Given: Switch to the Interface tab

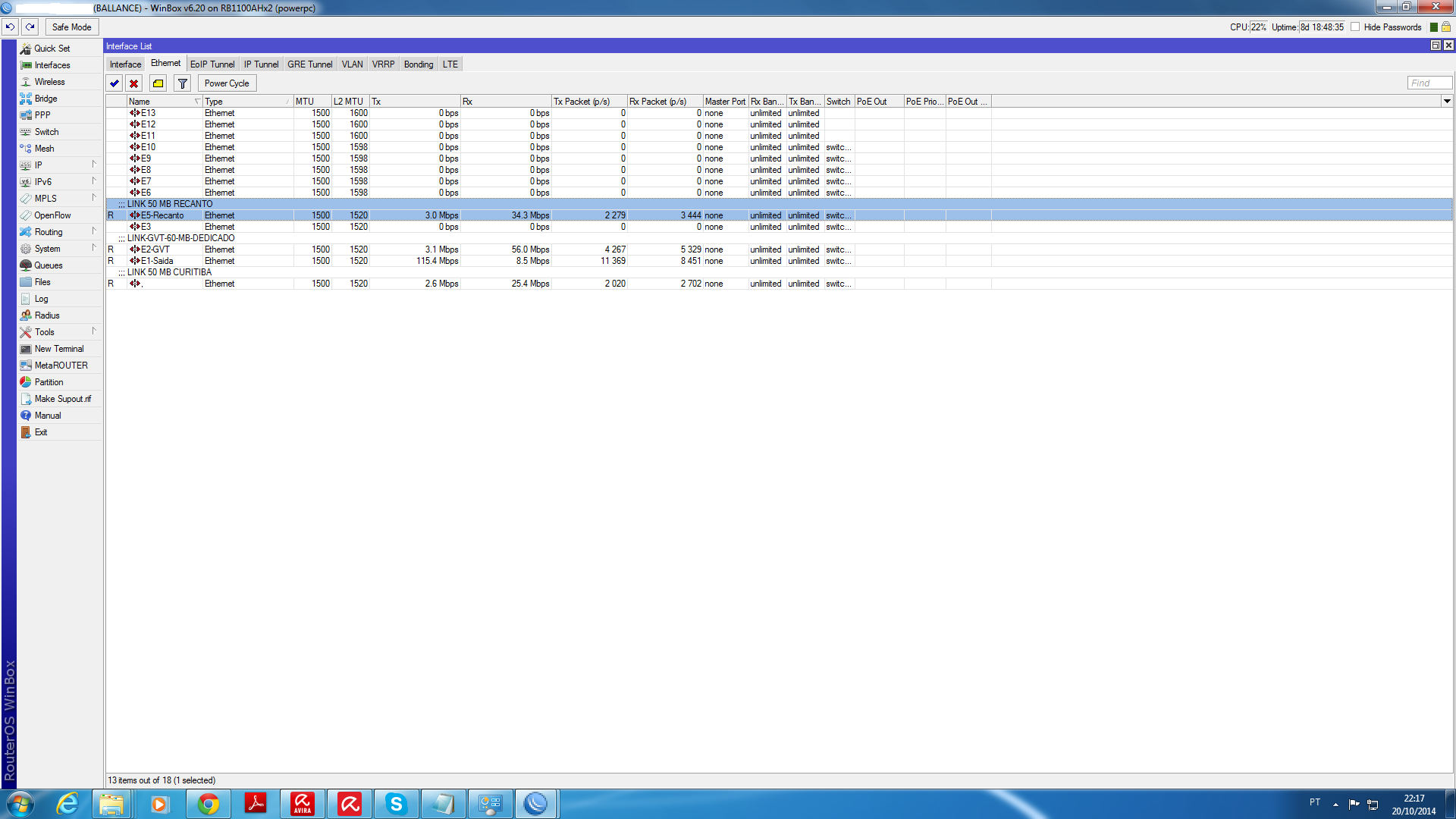Looking at the screenshot, I should [x=125, y=64].
